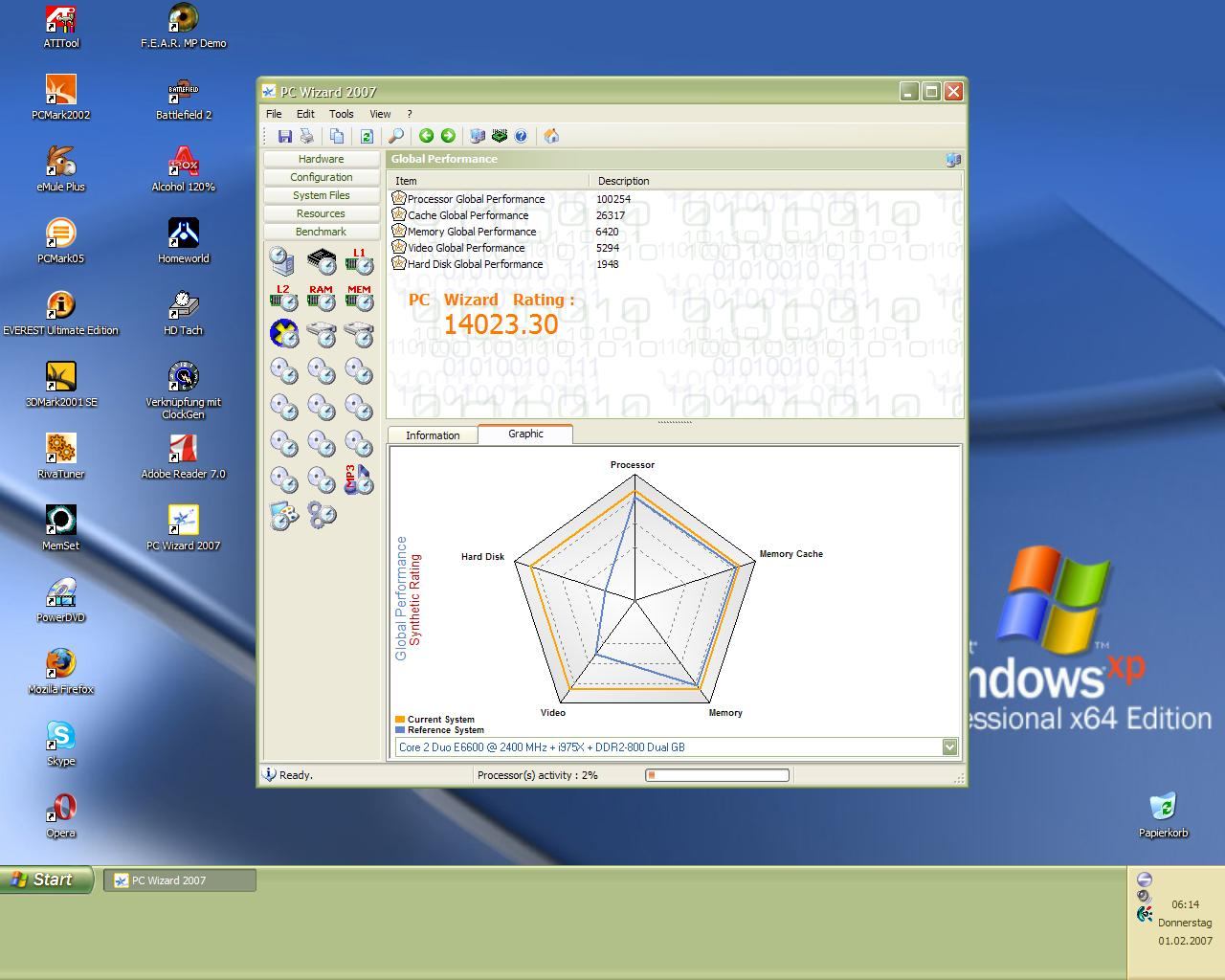Click the house Home toolbar icon
The image size is (1225, 980).
pos(551,136)
